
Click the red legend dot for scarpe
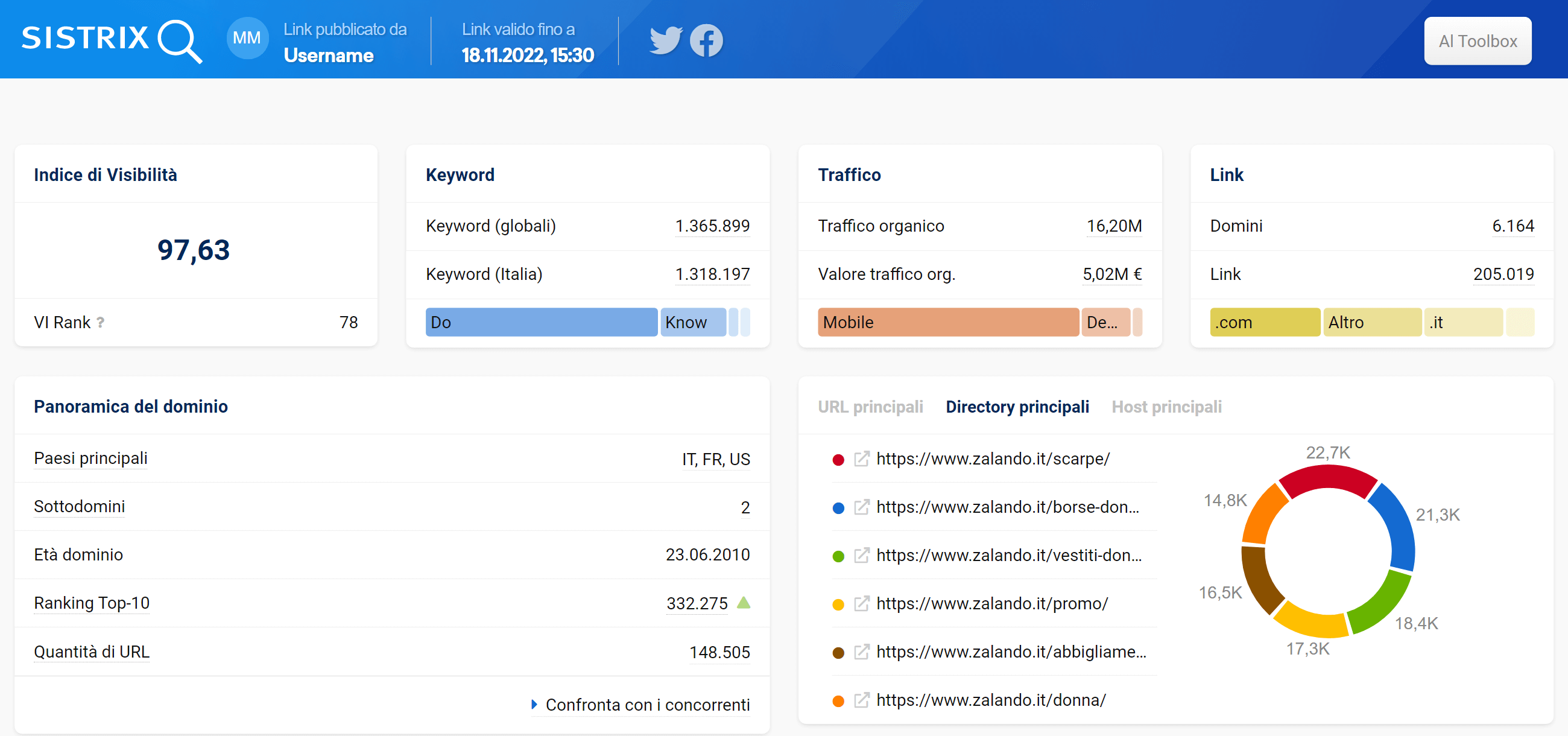pos(838,460)
